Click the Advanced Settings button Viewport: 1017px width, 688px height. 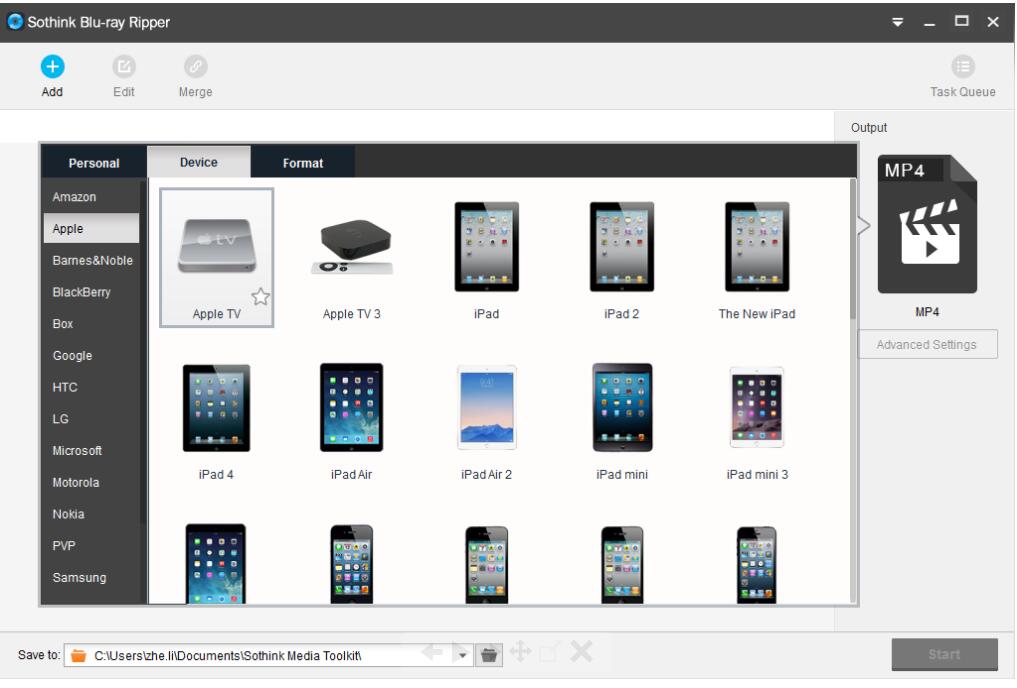pos(927,344)
